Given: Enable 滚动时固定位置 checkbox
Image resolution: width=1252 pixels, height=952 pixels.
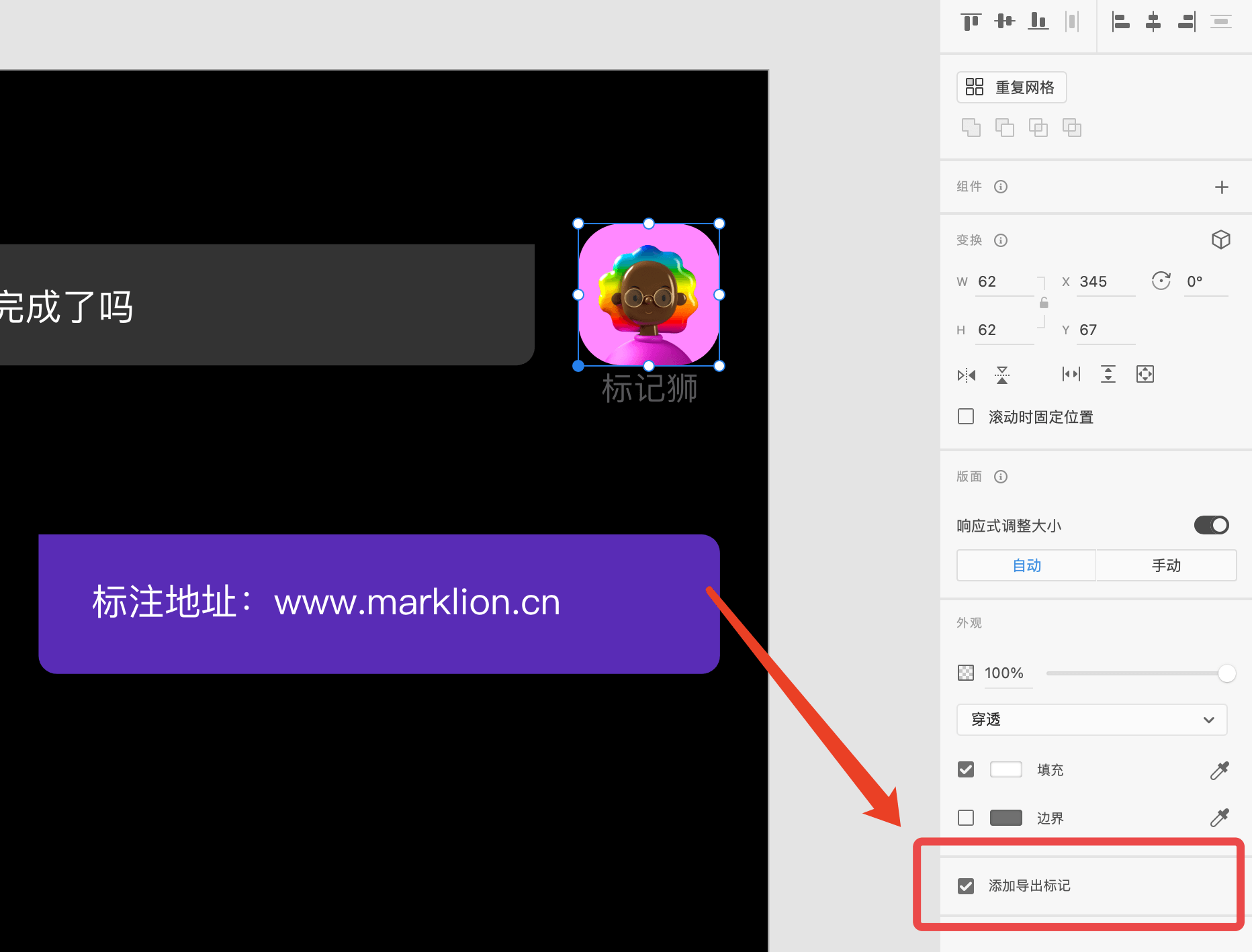Looking at the screenshot, I should 966,417.
